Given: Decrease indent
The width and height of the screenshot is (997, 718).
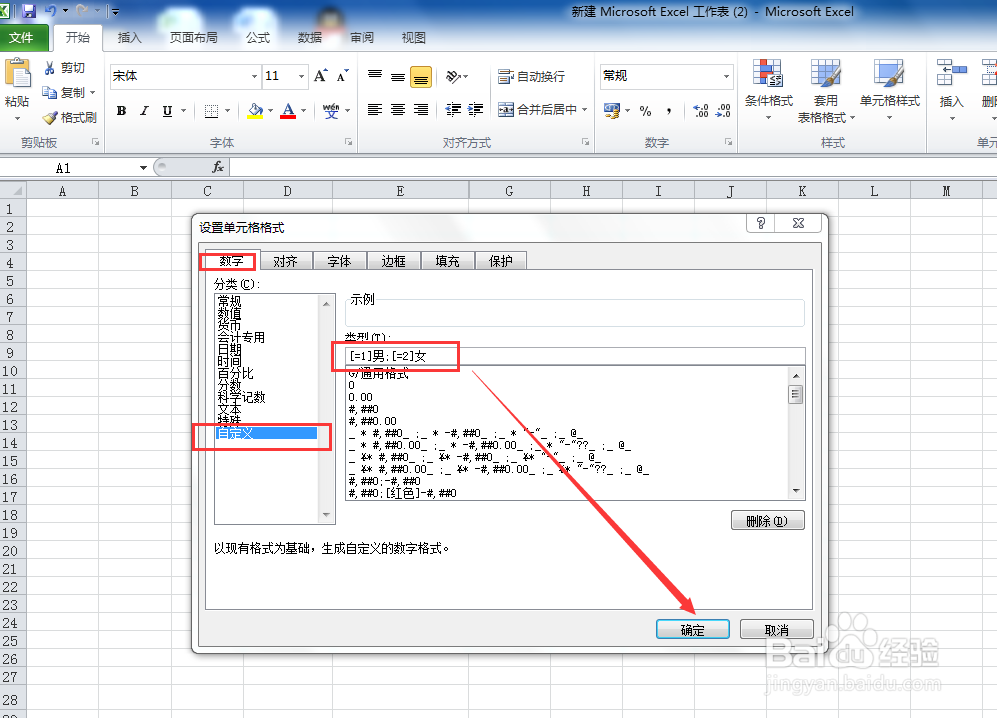Looking at the screenshot, I should [453, 109].
